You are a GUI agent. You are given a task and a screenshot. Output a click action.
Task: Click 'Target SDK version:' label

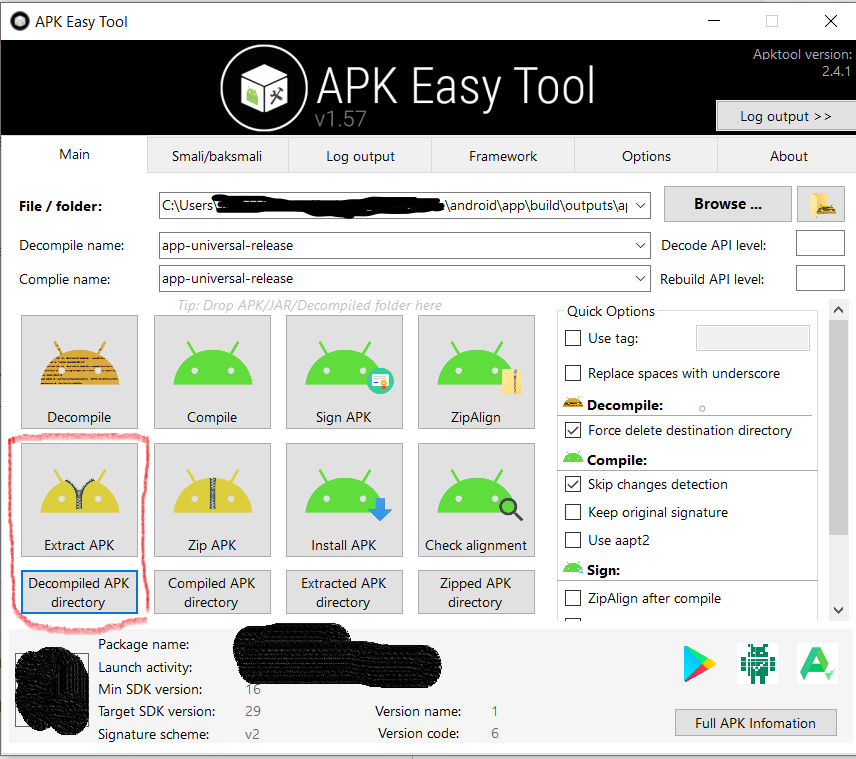click(x=157, y=711)
